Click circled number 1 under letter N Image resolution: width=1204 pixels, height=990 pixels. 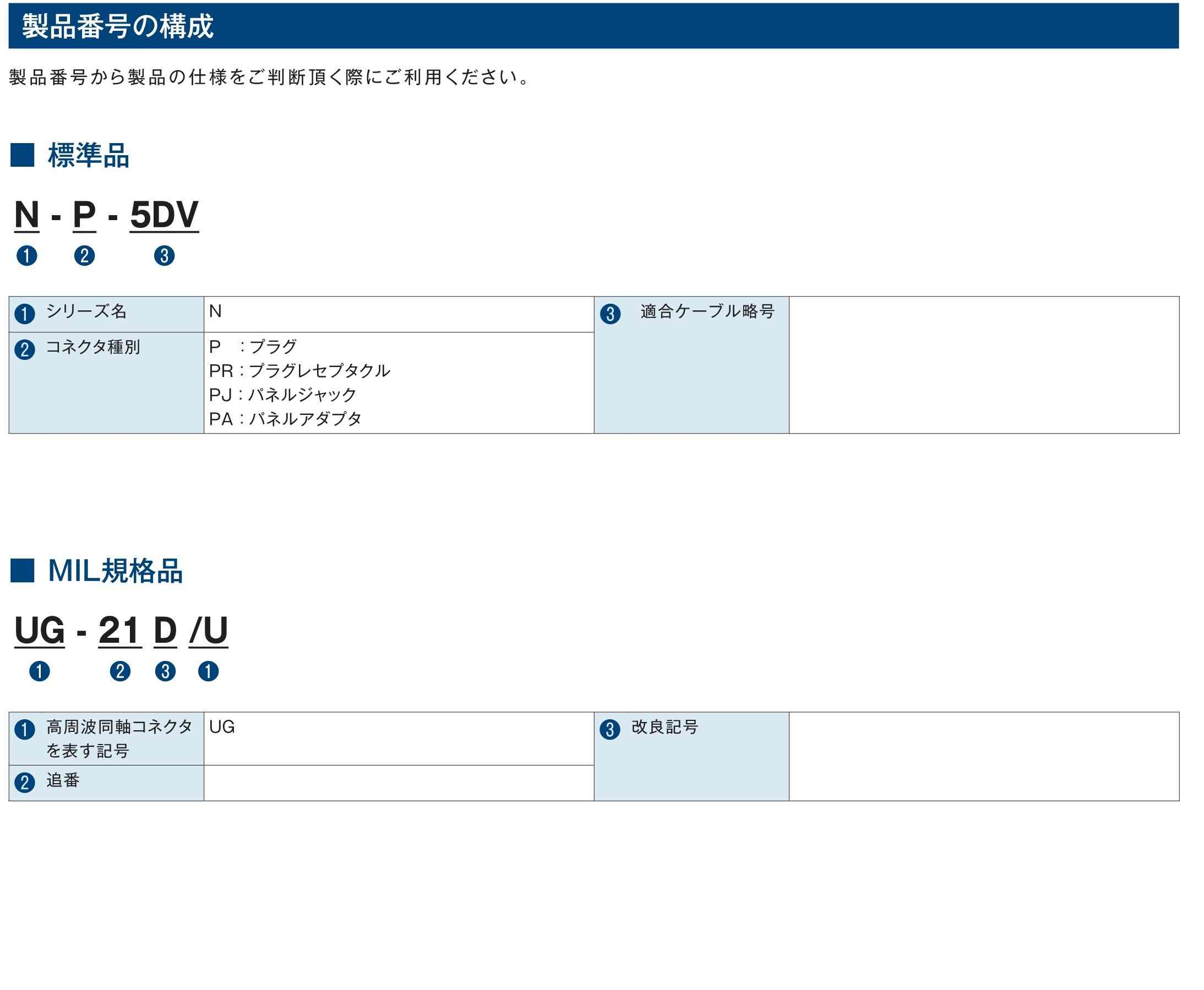(x=27, y=255)
